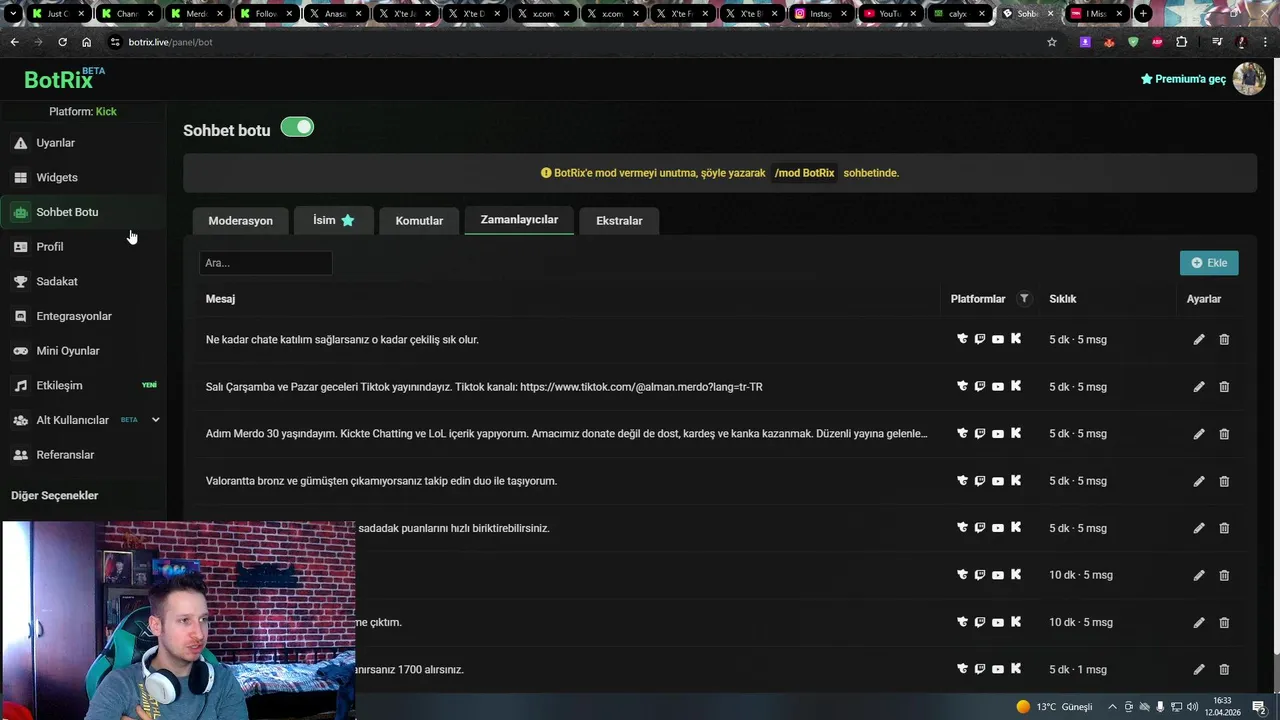Switch to the Moderasyon tab
Screen dimensions: 1280x720
[x=240, y=220]
